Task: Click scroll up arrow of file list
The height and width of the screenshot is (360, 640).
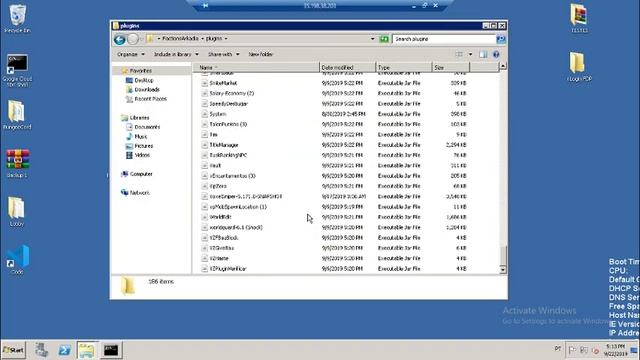Action: tap(503, 66)
